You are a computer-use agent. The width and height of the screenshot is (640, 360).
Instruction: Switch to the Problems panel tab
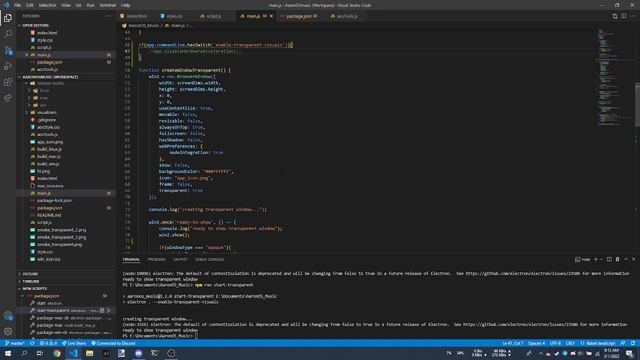[x=156, y=260]
